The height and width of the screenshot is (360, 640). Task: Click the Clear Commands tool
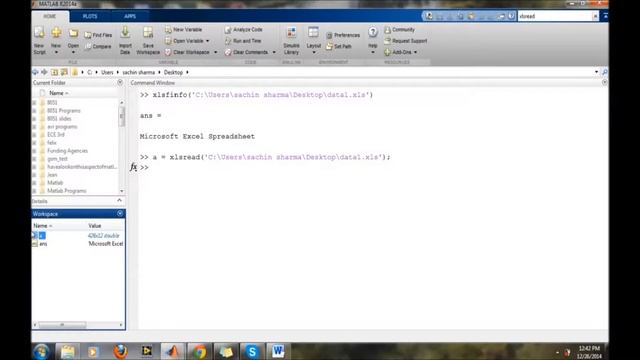[x=247, y=52]
